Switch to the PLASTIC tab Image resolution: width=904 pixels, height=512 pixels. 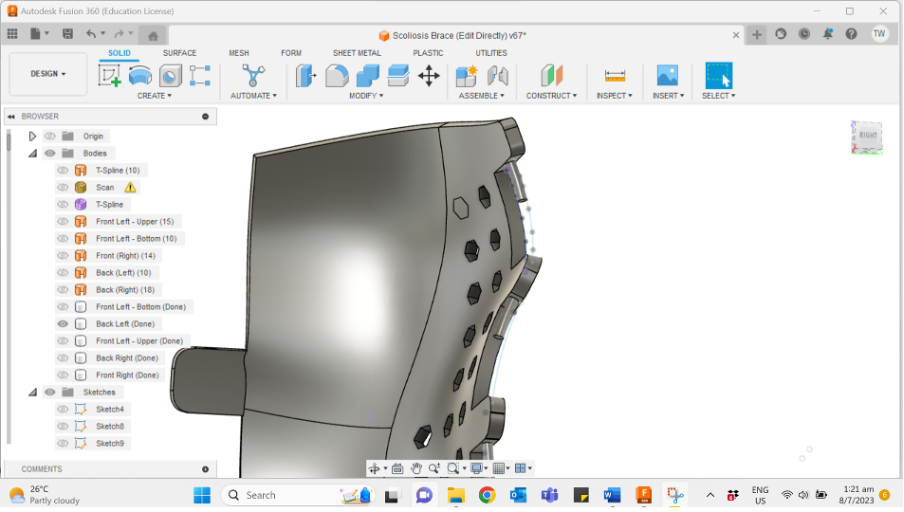coord(428,53)
